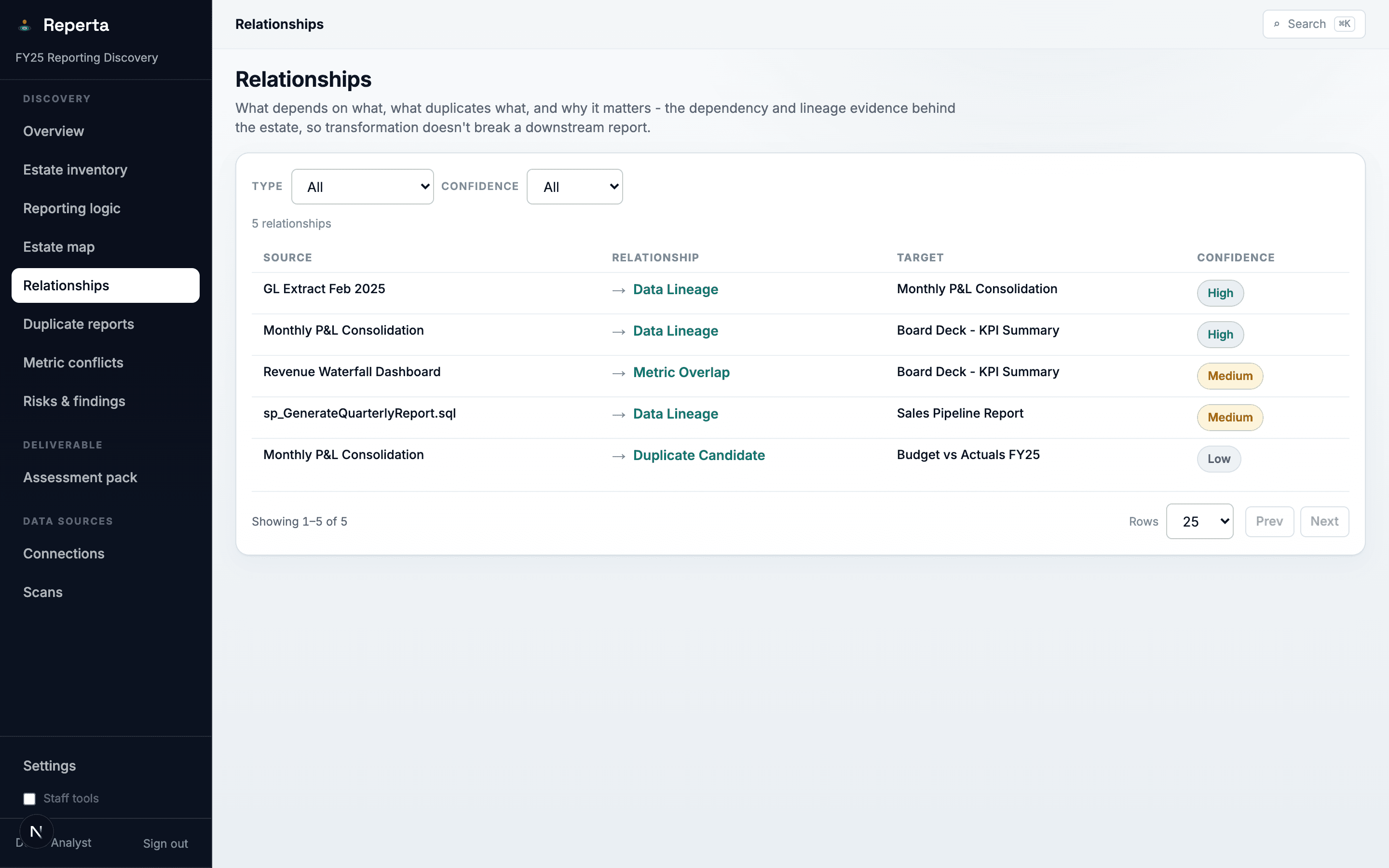The width and height of the screenshot is (1389, 868).
Task: Click the arrow icon beside Metric Overlap
Action: tap(618, 373)
